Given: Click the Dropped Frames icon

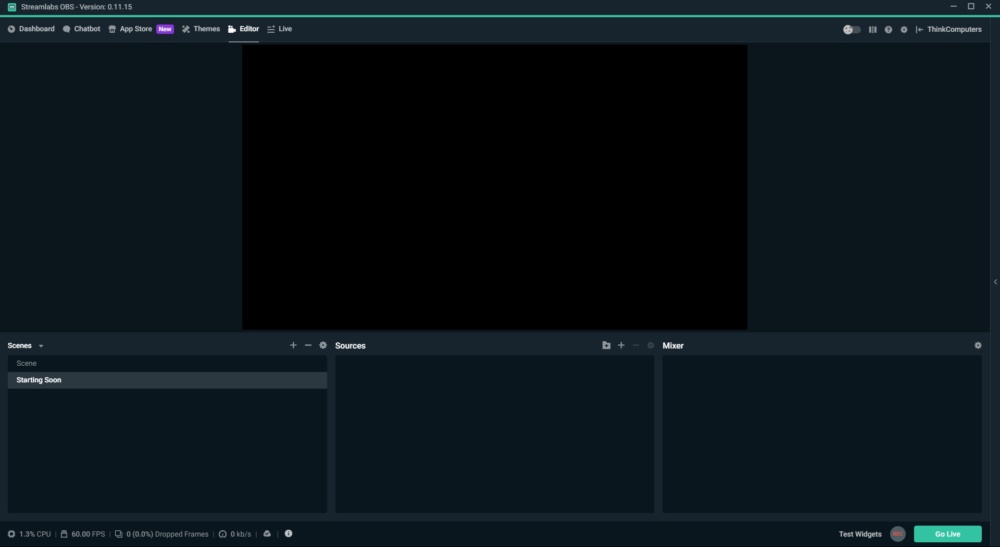Looking at the screenshot, I should [119, 534].
